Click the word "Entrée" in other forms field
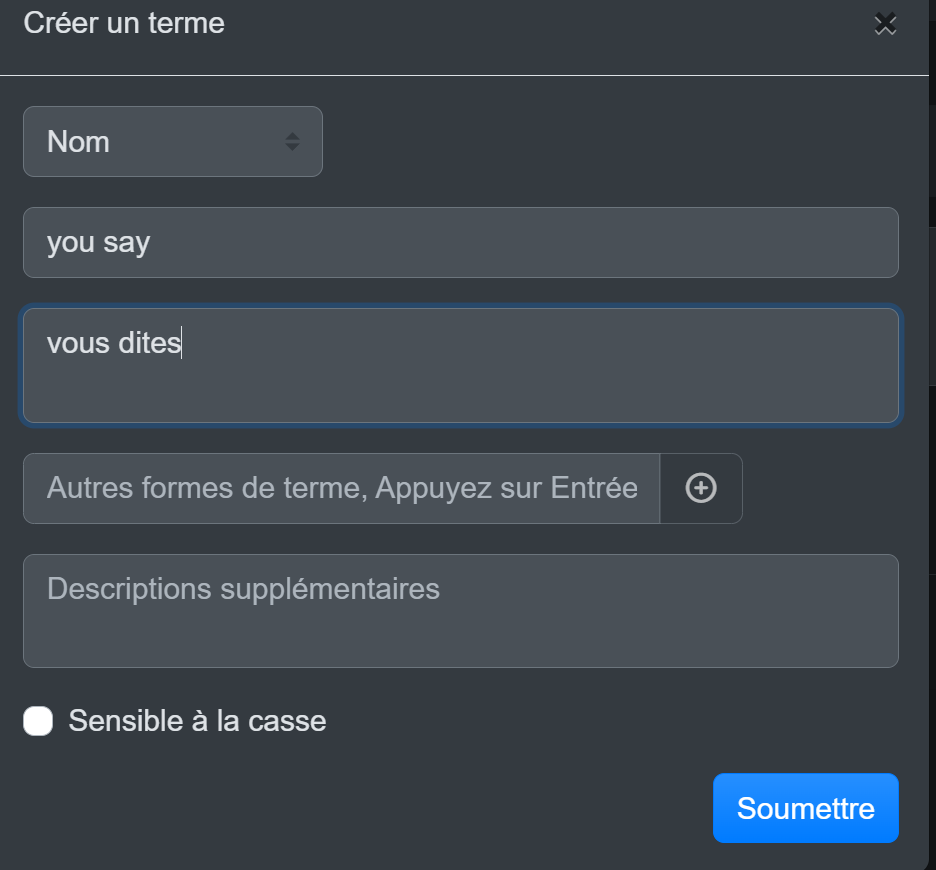Image resolution: width=936 pixels, height=870 pixels. [x=594, y=488]
